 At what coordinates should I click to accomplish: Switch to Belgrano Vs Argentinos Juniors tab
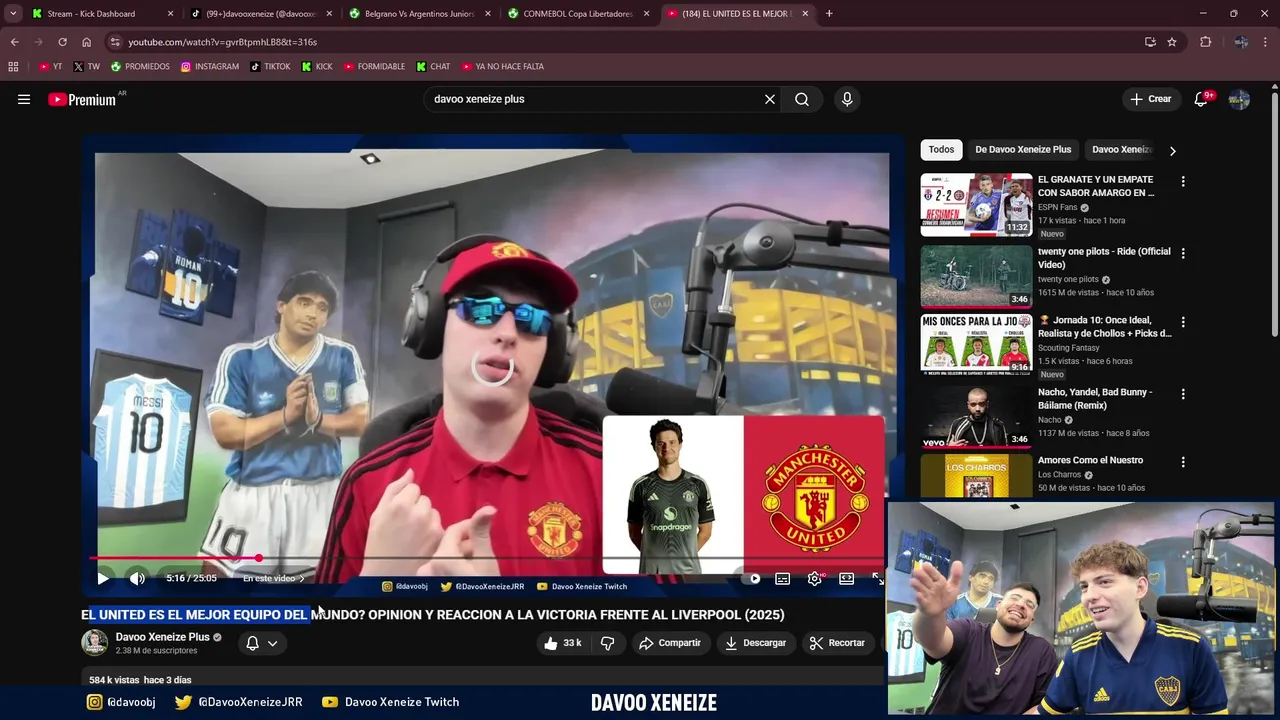coord(420,14)
